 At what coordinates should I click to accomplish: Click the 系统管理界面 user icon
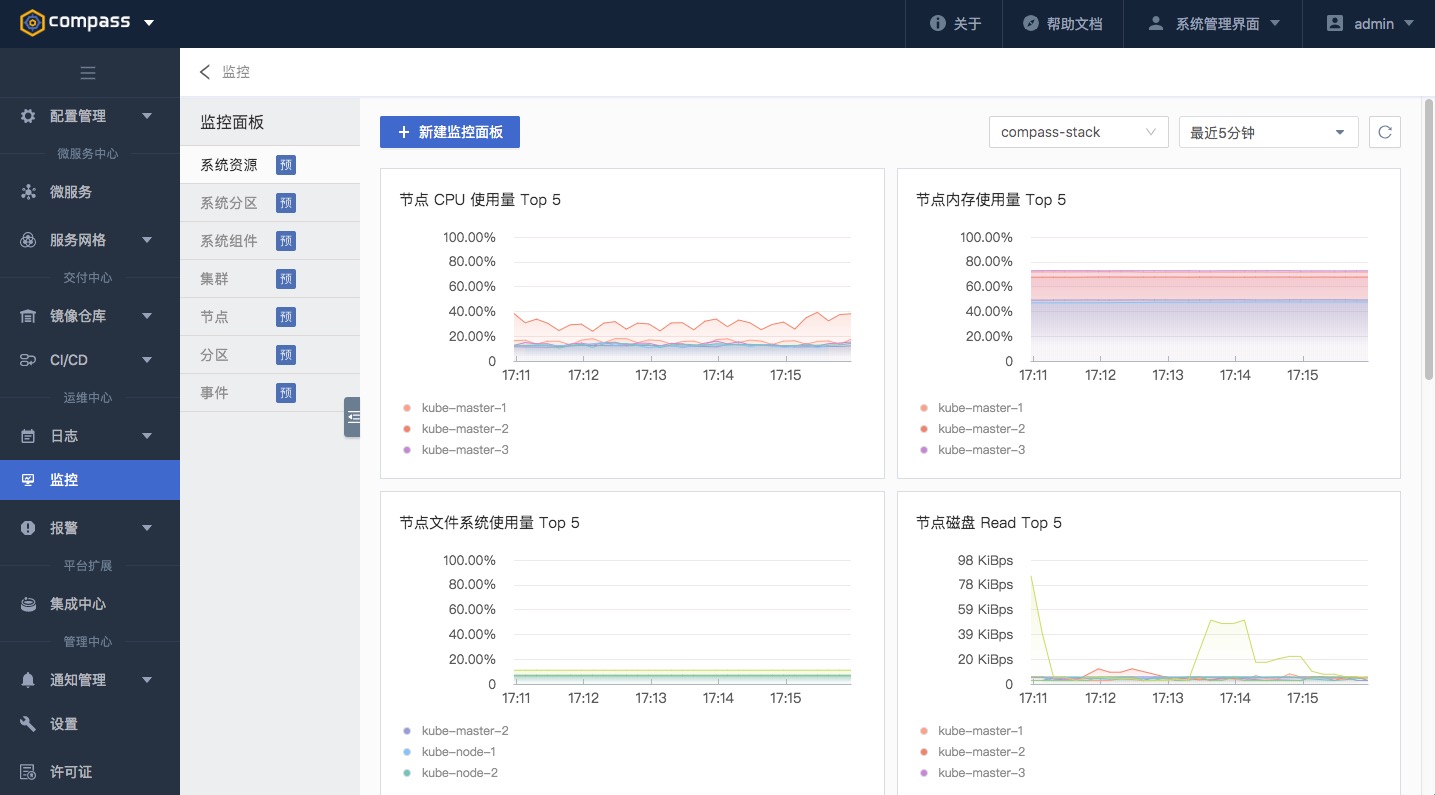point(1156,23)
